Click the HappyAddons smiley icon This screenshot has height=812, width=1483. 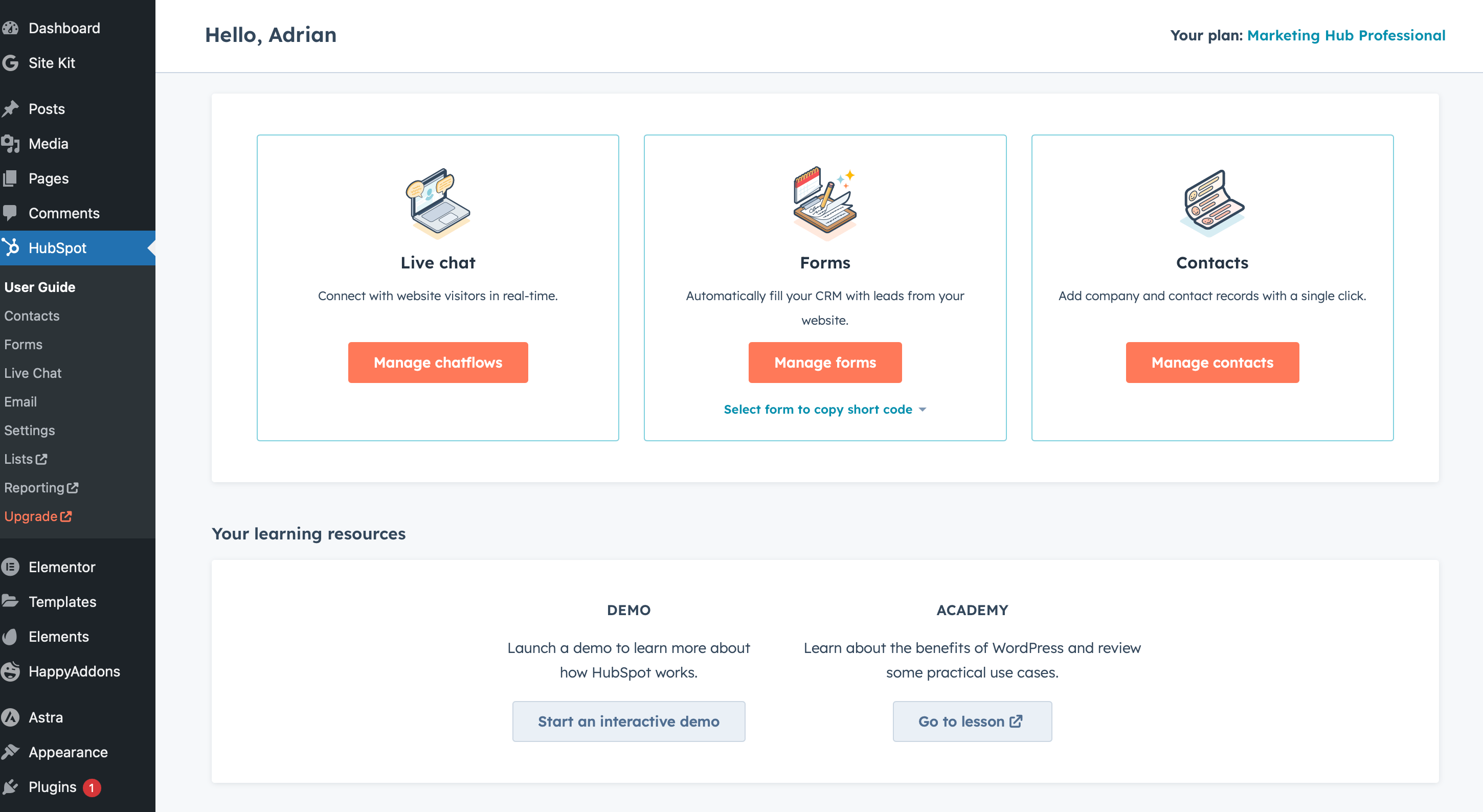click(10, 671)
